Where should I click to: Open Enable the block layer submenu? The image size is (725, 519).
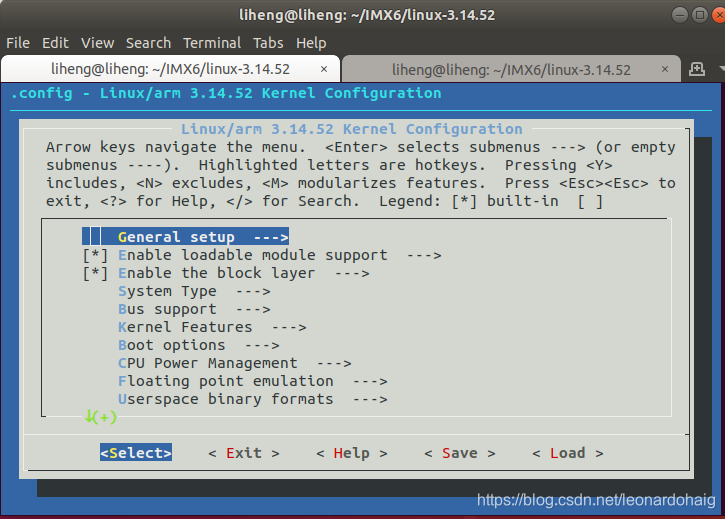point(244,273)
